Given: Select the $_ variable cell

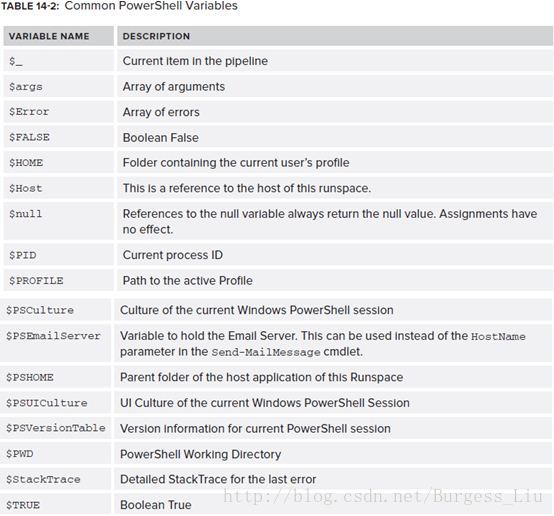Looking at the screenshot, I should [59, 61].
